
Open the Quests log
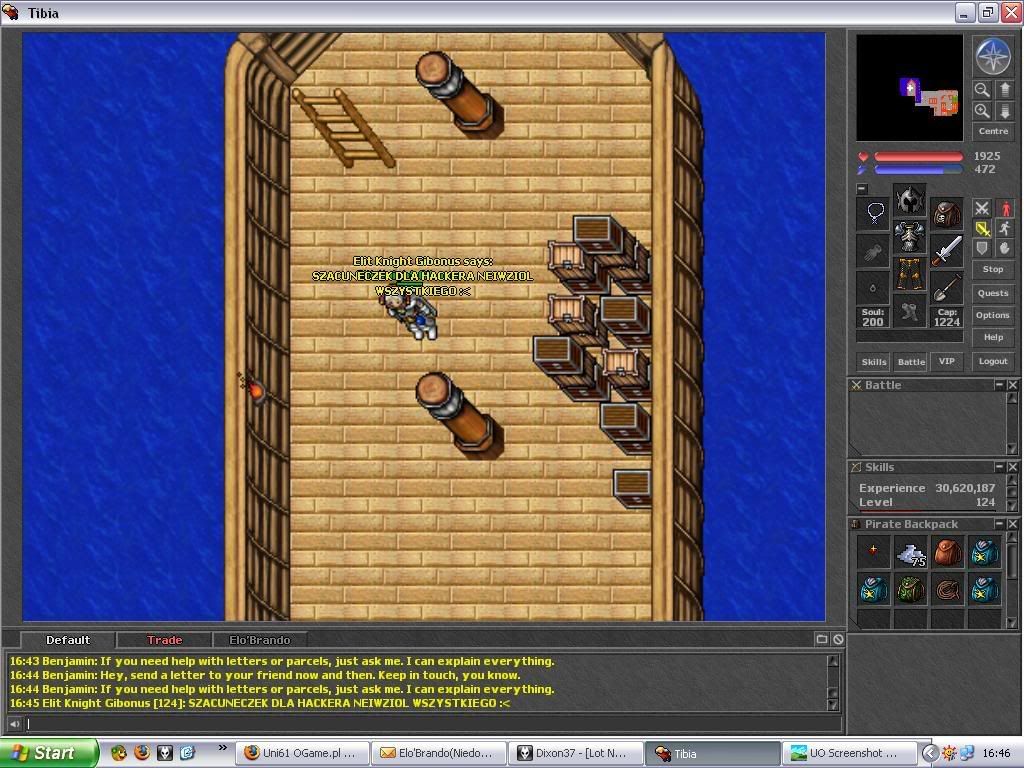(993, 293)
